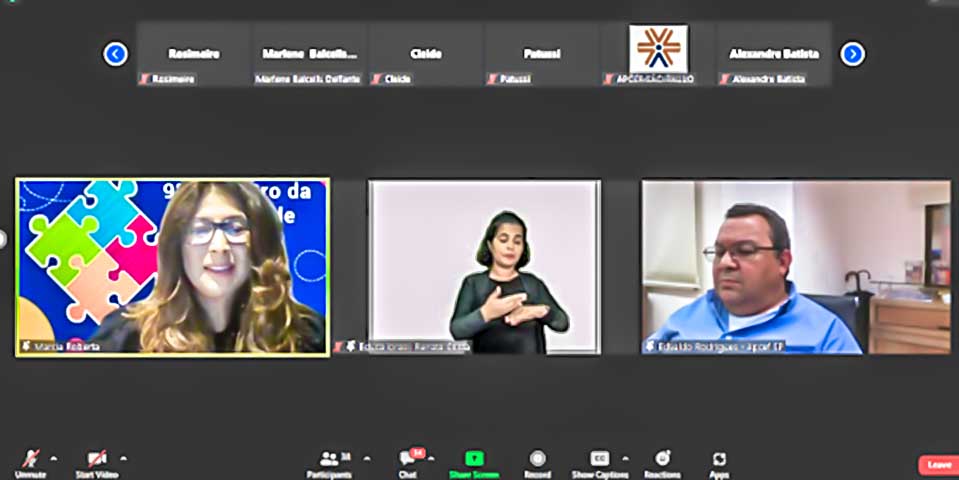
Task: Click the red Leave button
Action: pyautogui.click(x=938, y=465)
